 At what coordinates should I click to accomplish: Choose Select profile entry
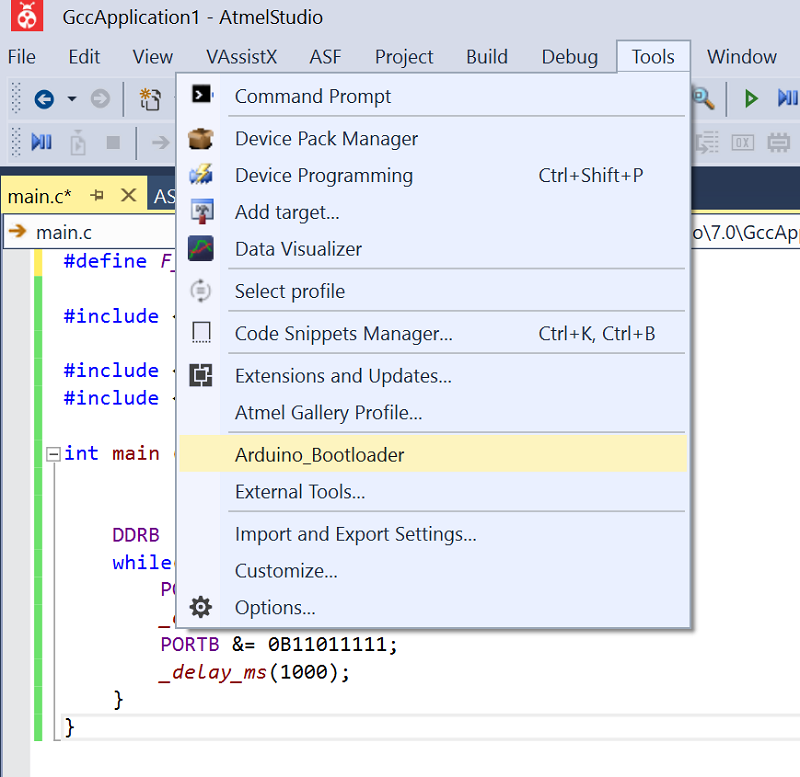coord(433,291)
